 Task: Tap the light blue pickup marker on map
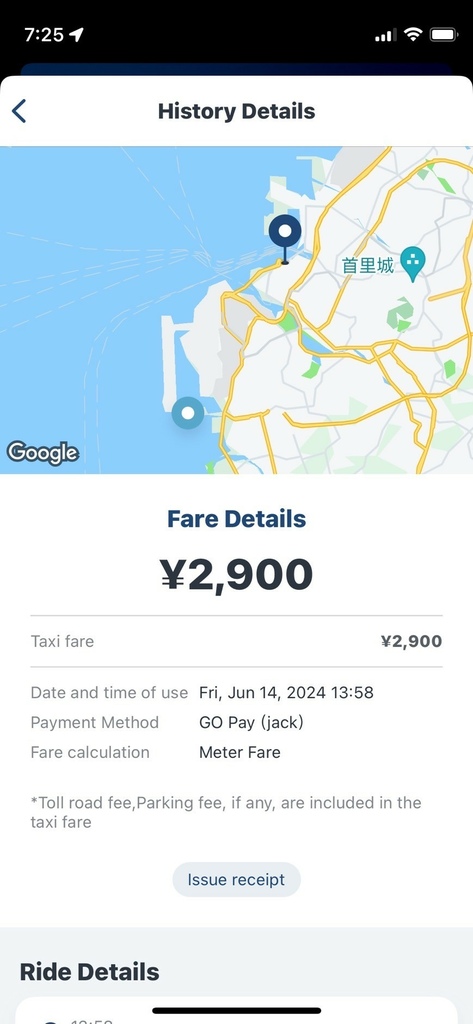[x=188, y=413]
